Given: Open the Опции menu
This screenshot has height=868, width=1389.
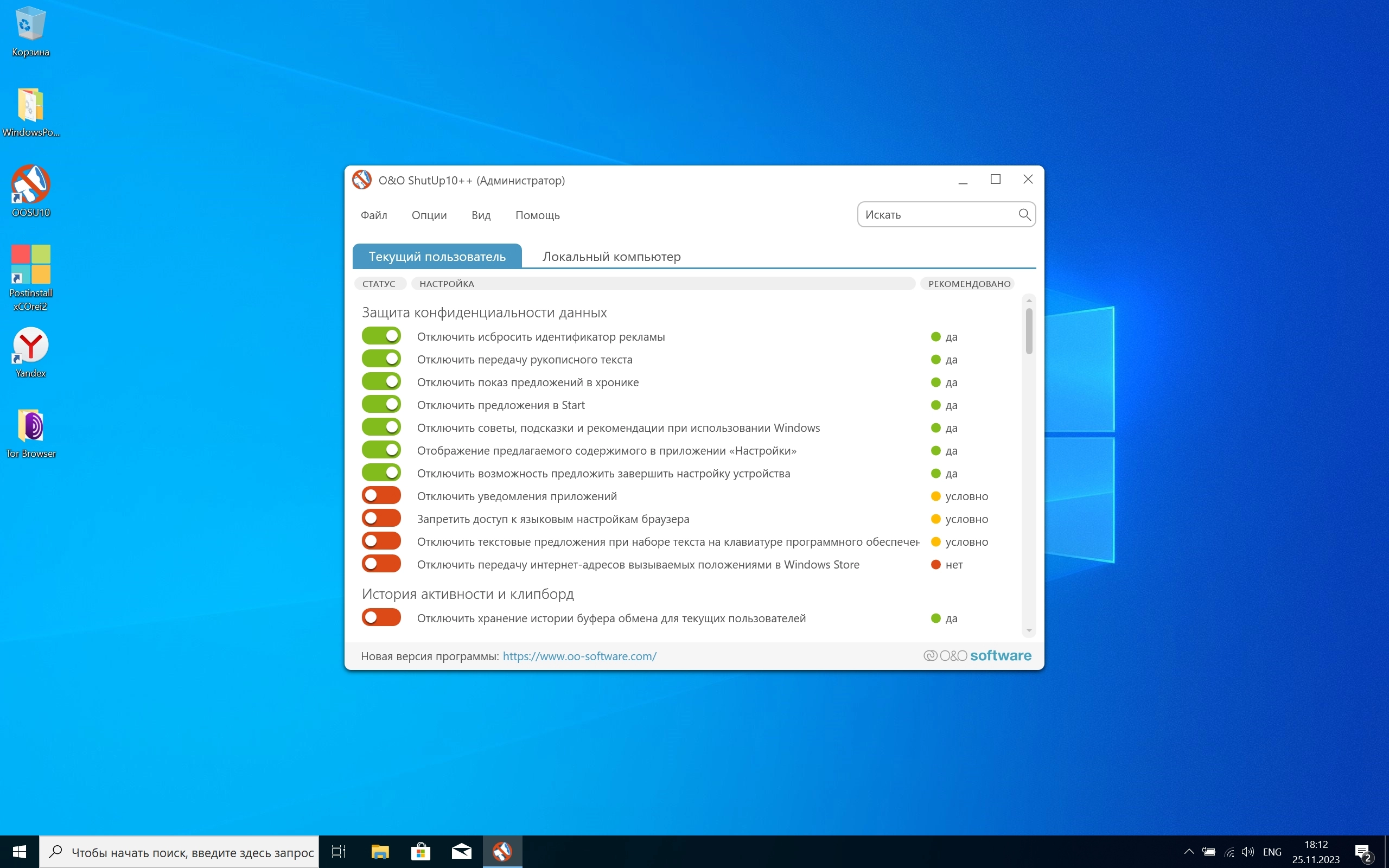Looking at the screenshot, I should pos(429,215).
